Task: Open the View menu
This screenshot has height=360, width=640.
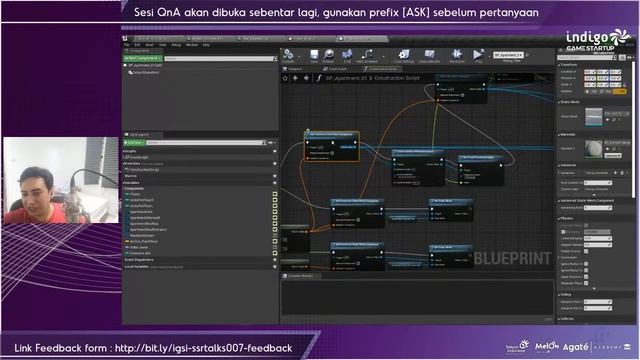Action: point(162,45)
